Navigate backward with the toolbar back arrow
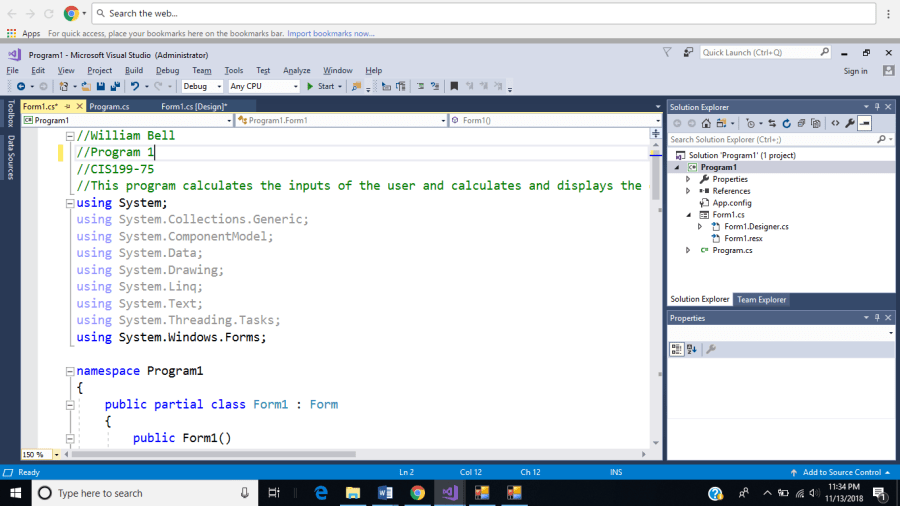 pyautogui.click(x=21, y=86)
